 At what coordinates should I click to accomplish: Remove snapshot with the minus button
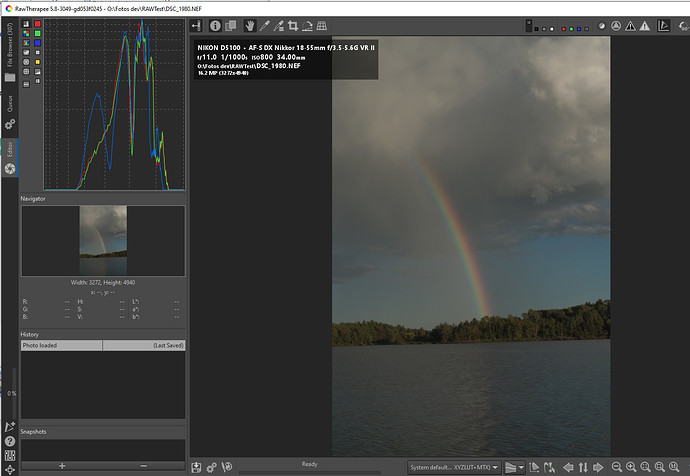pos(144,466)
